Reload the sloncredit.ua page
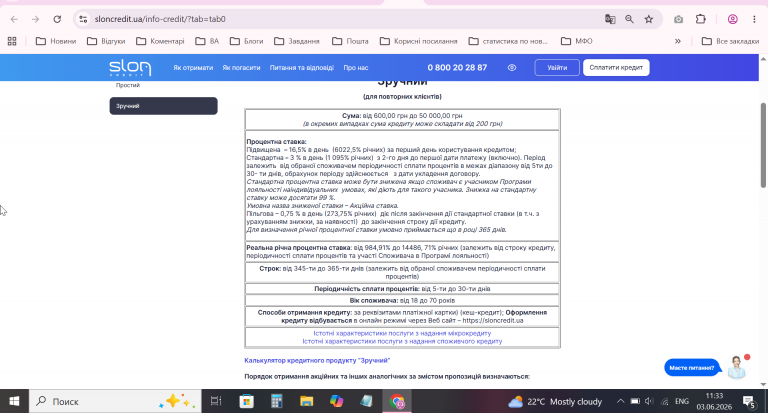This screenshot has height=413, width=768. tap(57, 19)
